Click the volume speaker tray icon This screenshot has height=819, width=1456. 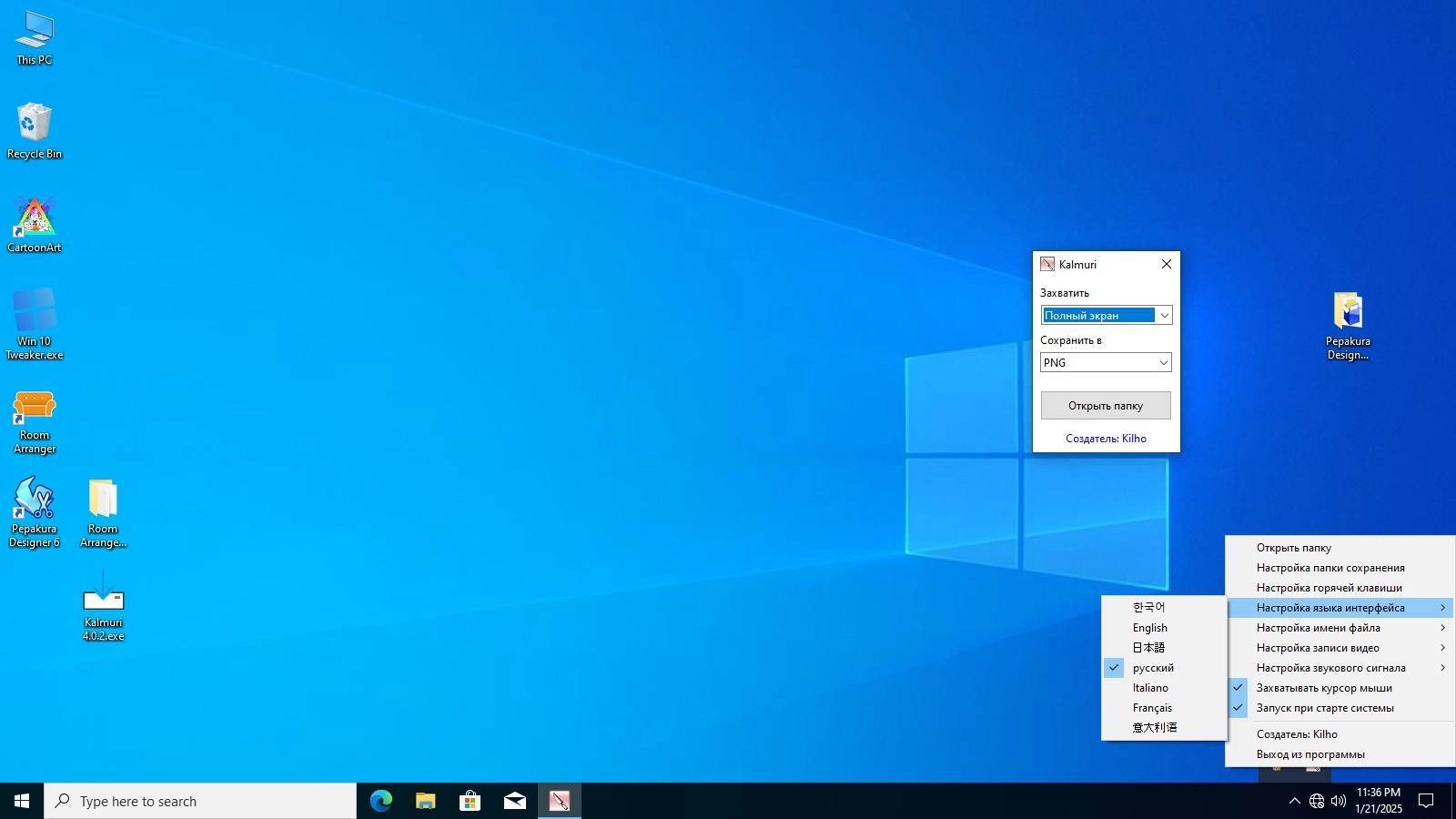coord(1338,801)
